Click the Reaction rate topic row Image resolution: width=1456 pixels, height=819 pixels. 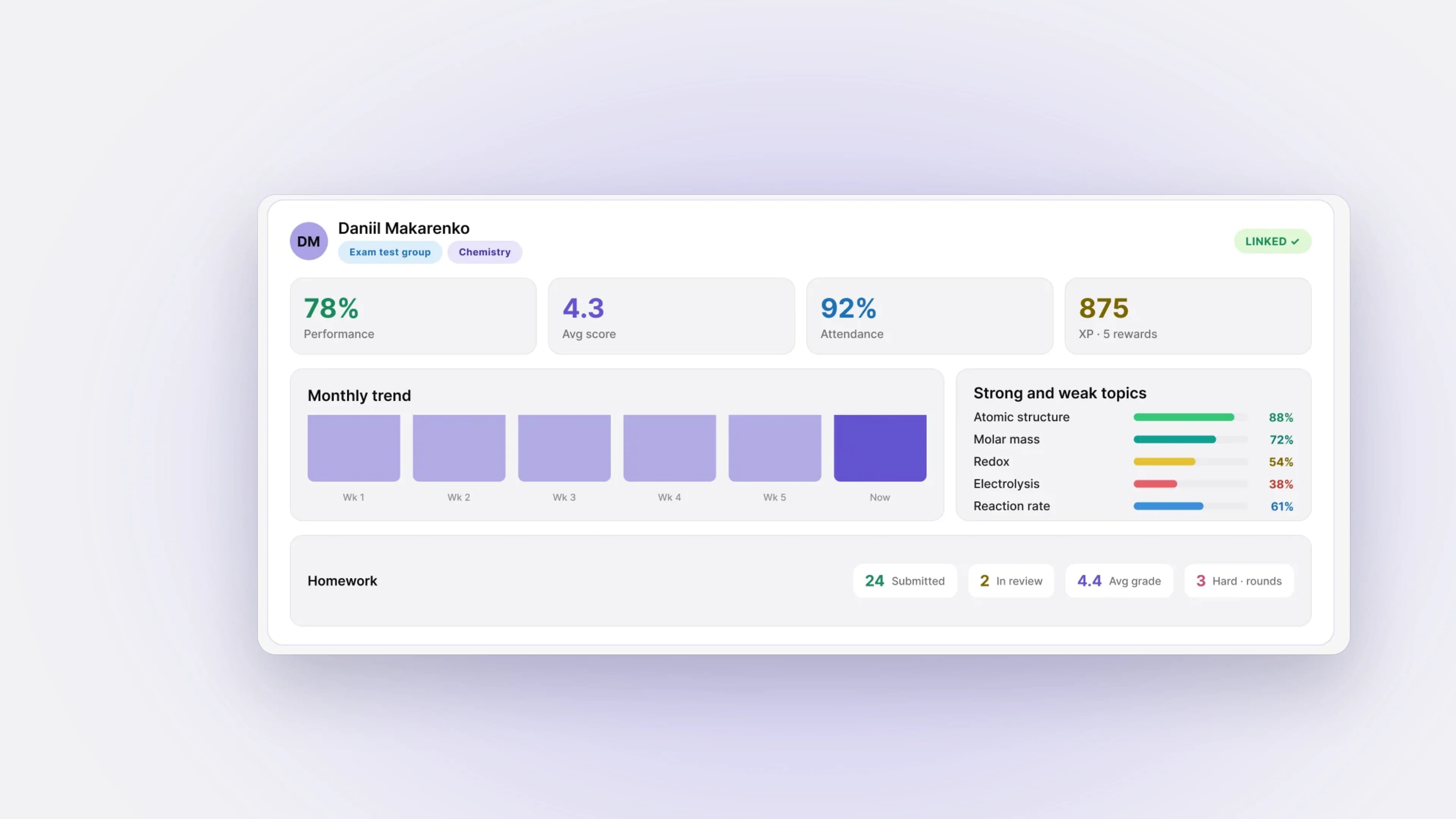coord(1133,507)
